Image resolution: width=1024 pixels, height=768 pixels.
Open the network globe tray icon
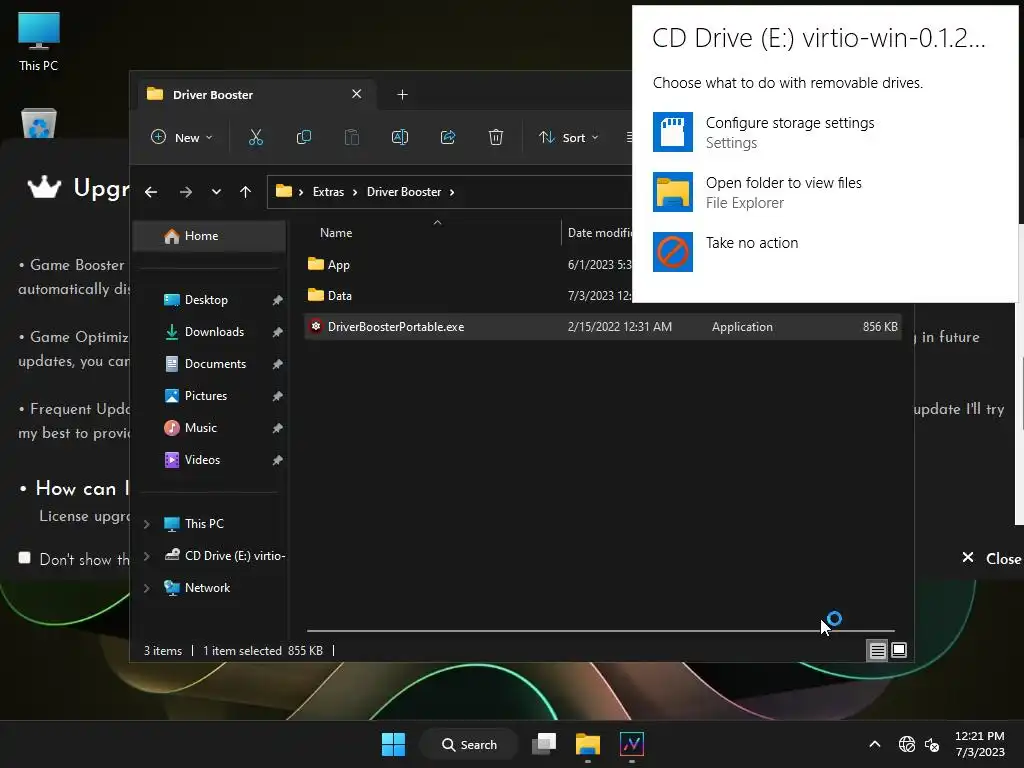click(x=906, y=744)
